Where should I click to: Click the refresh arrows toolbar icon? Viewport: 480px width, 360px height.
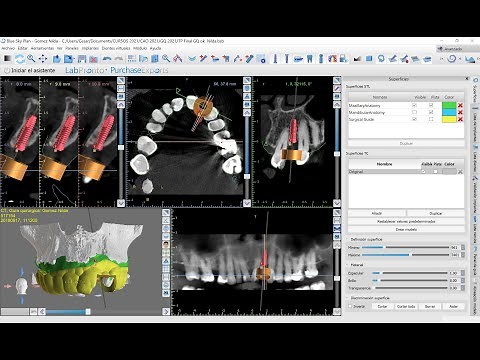pos(20,59)
